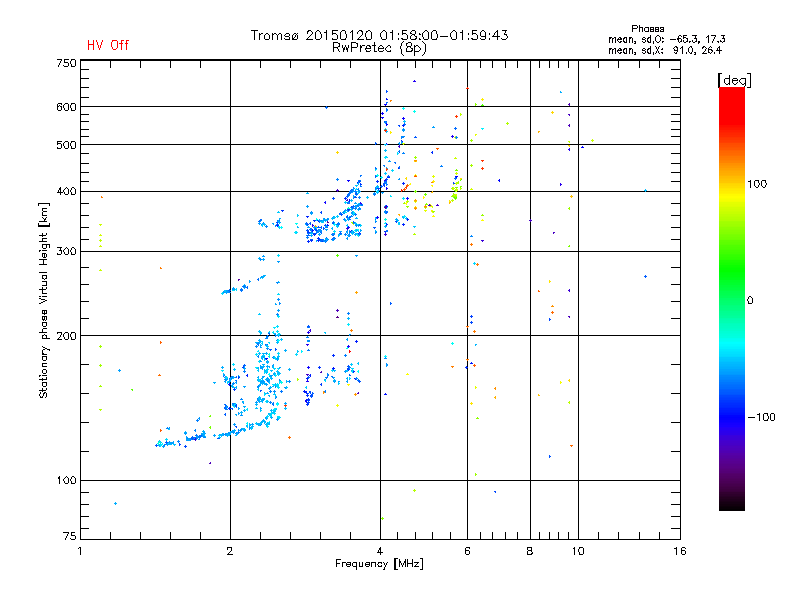Click the colorbar '100' tick label
The height and width of the screenshot is (600, 800).
click(x=757, y=184)
